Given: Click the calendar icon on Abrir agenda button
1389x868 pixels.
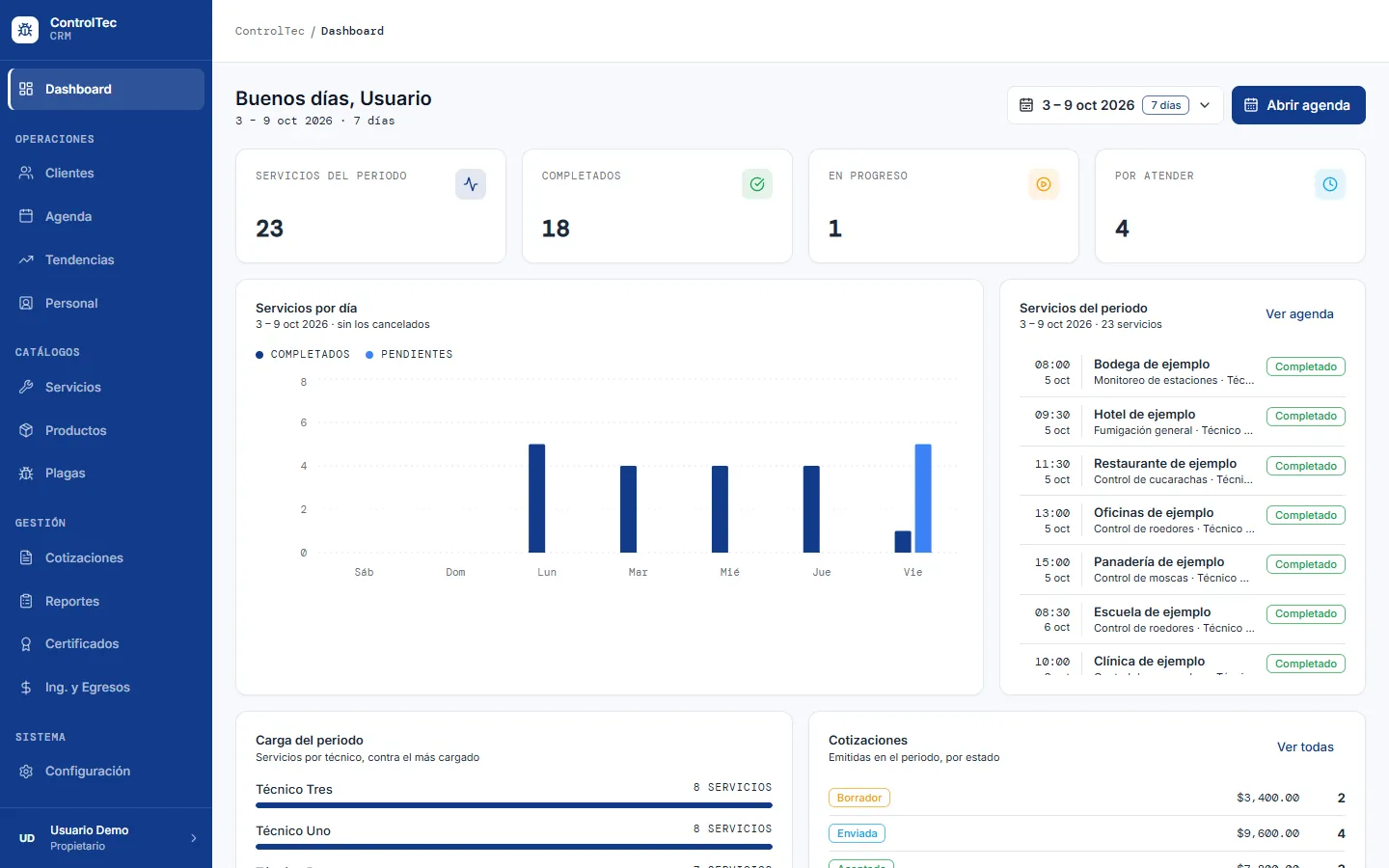Looking at the screenshot, I should coord(1251,105).
